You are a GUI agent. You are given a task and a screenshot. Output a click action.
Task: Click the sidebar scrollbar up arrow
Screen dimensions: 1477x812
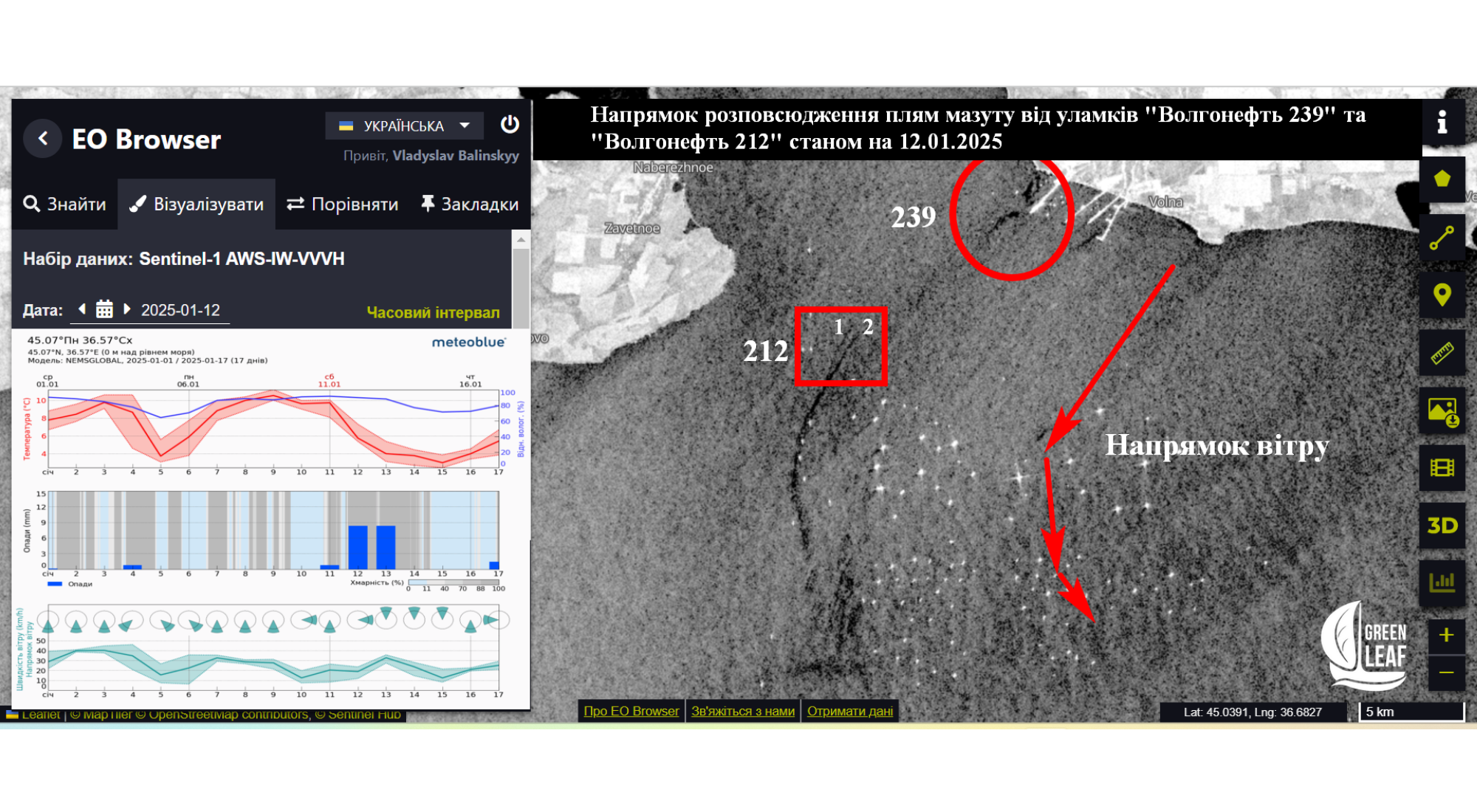pos(521,240)
